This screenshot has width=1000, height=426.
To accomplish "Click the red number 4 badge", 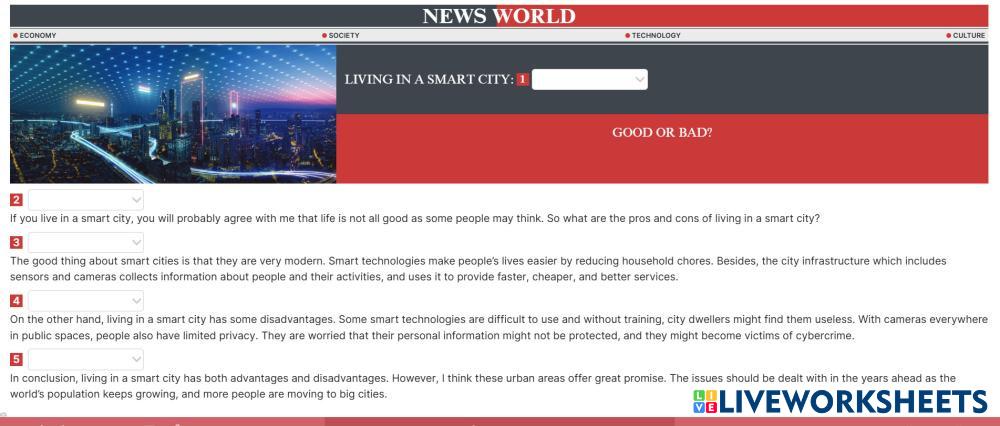I will pos(17,299).
